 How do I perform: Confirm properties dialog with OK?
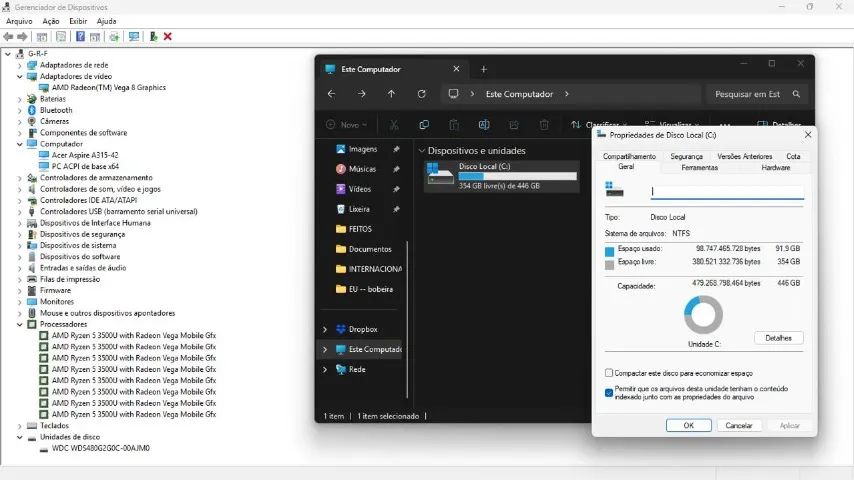coord(688,425)
